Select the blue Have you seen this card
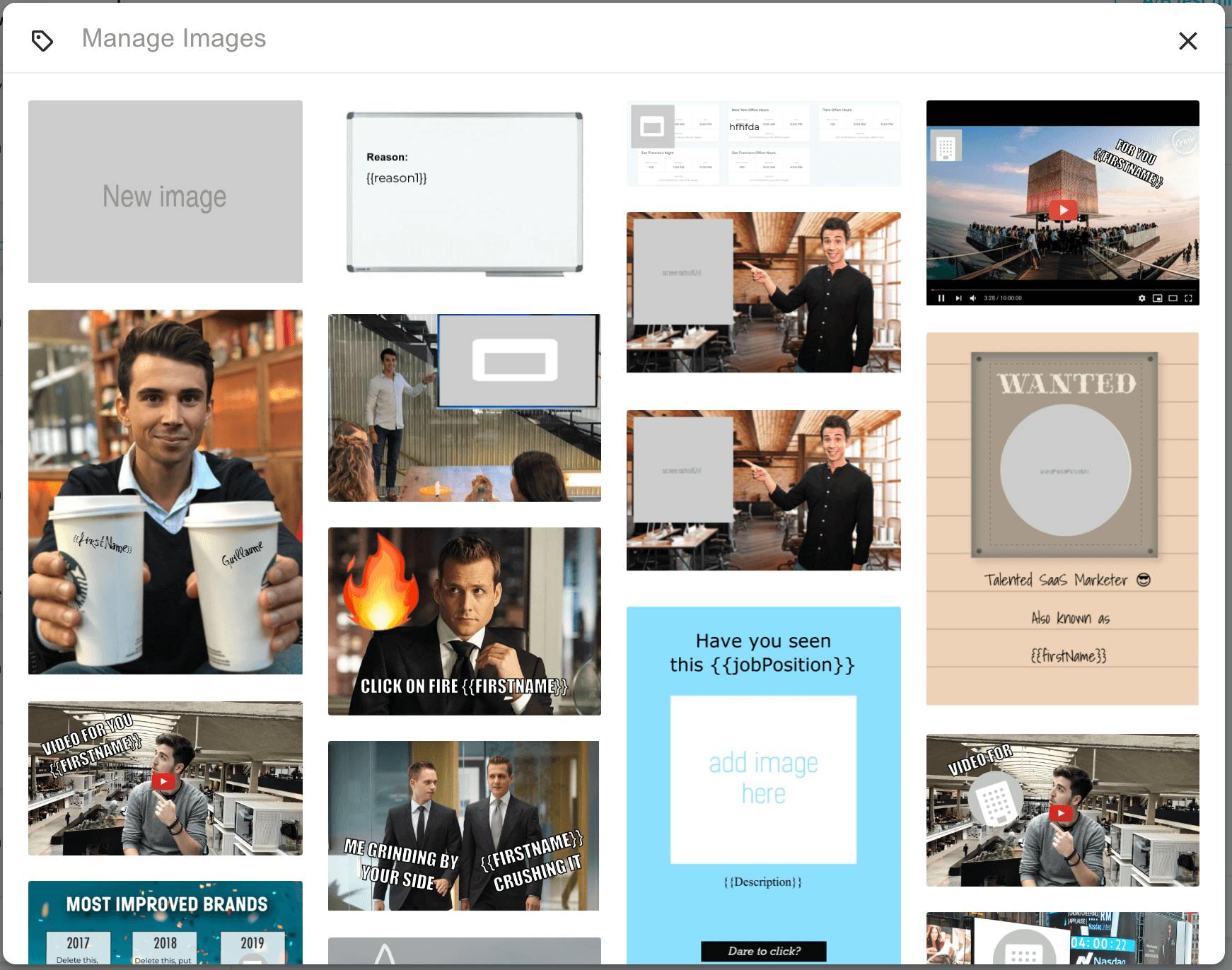 tap(764, 785)
